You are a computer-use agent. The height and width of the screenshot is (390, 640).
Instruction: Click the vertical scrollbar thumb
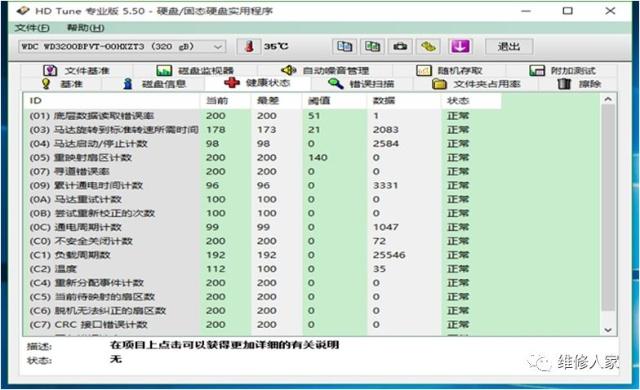click(608, 208)
